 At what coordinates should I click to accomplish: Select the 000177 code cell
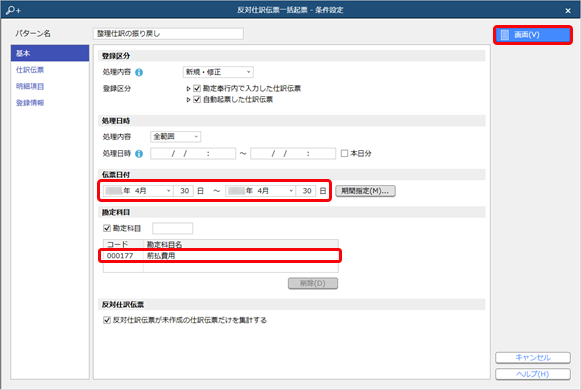(123, 256)
